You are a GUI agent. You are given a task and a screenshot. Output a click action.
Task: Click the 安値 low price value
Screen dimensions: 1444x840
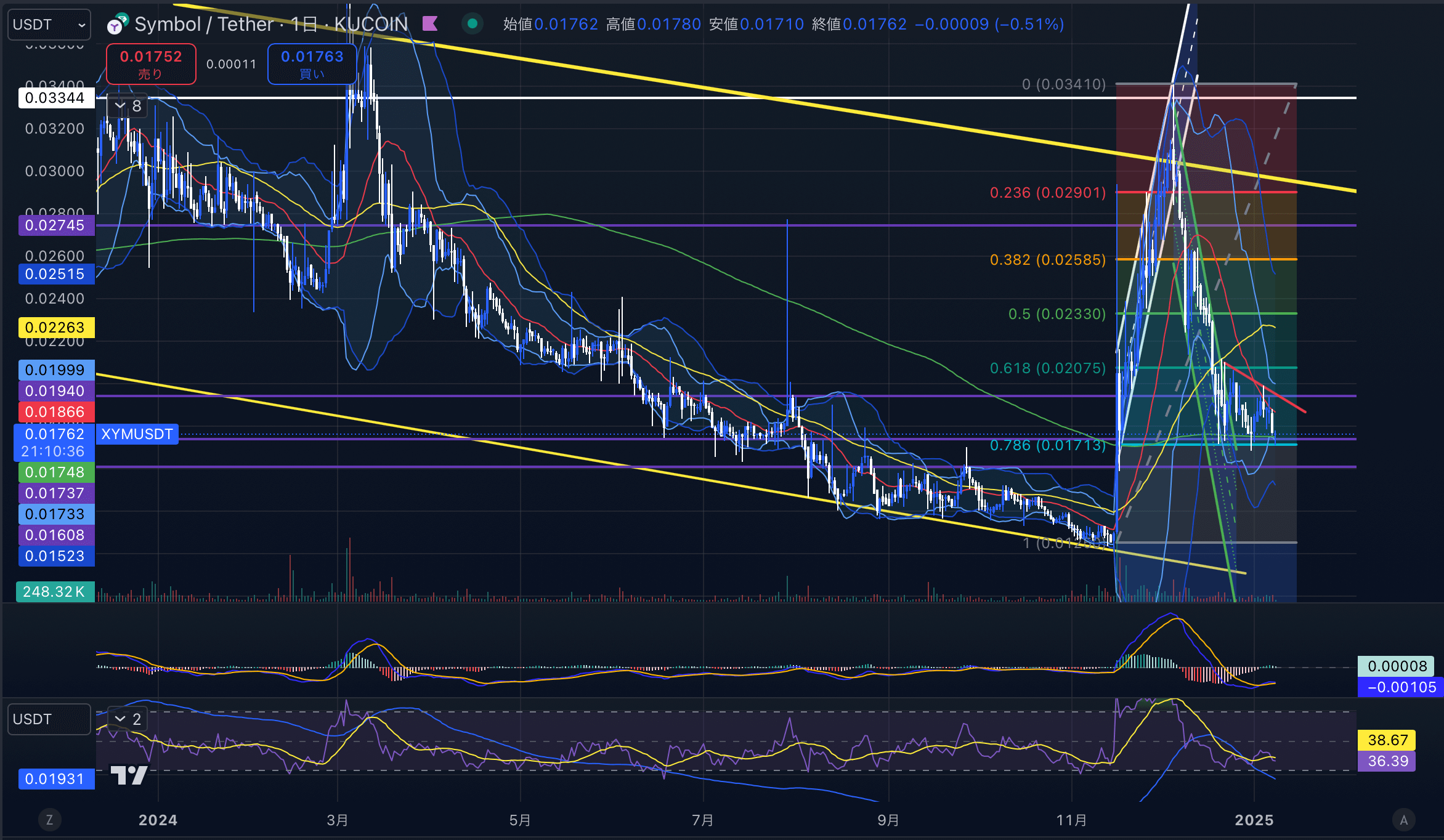[772, 24]
